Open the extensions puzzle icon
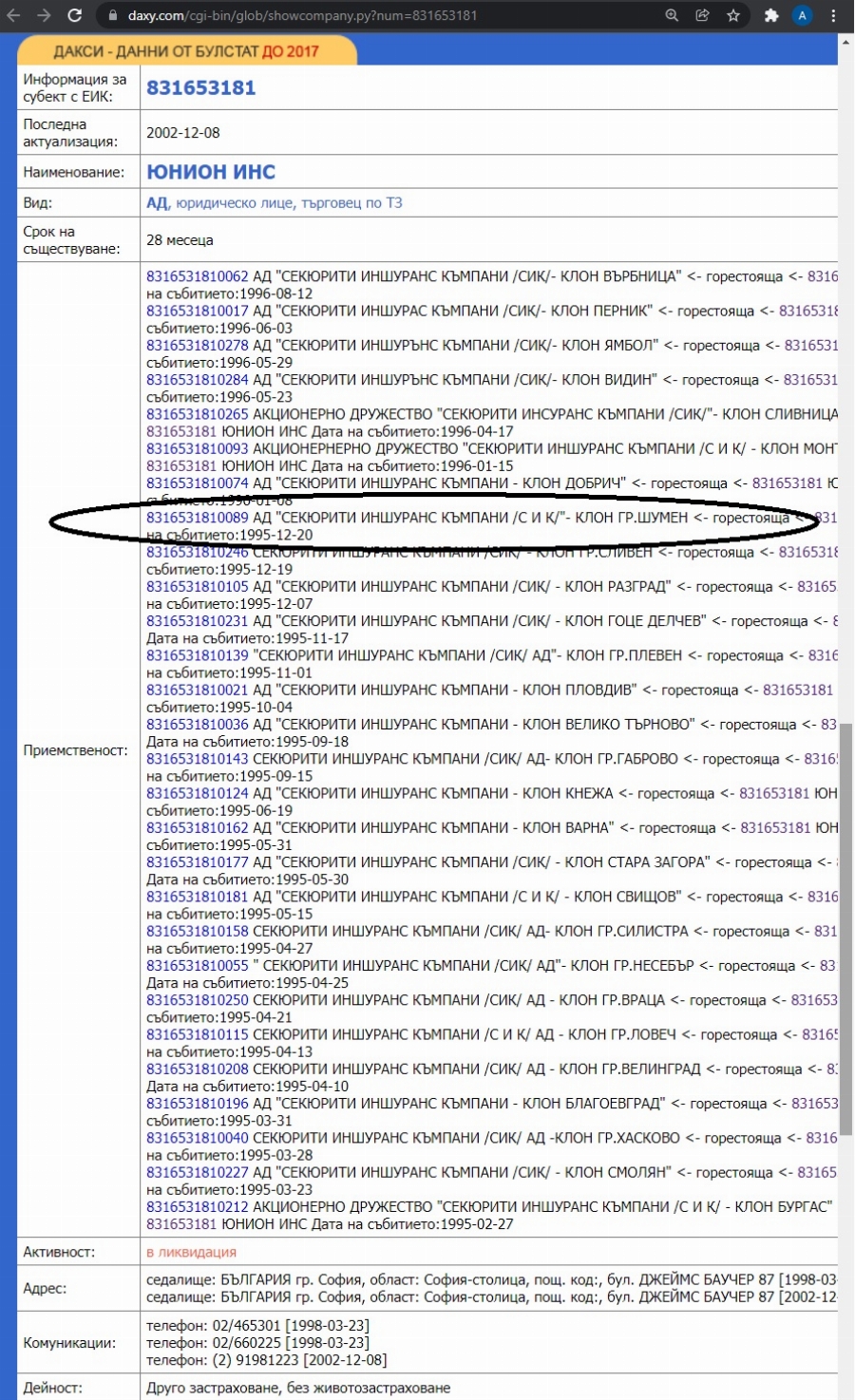 (x=771, y=15)
